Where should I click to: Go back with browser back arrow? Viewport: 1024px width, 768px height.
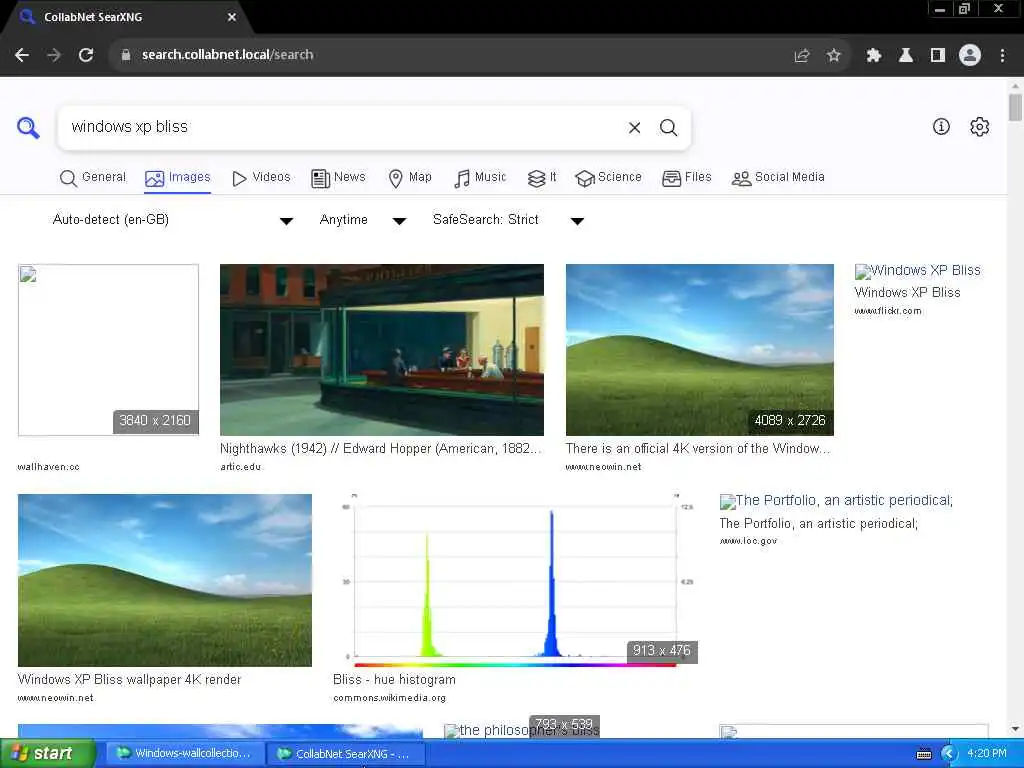[x=22, y=55]
